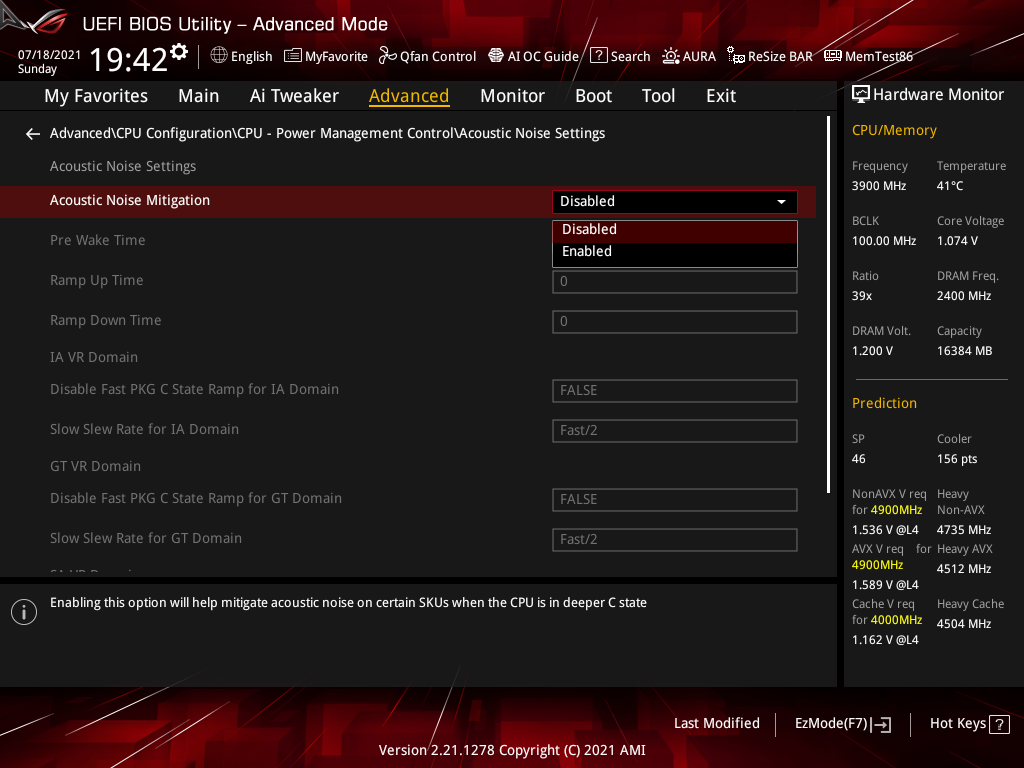Open the Search function
The height and width of the screenshot is (768, 1024).
tap(619, 56)
